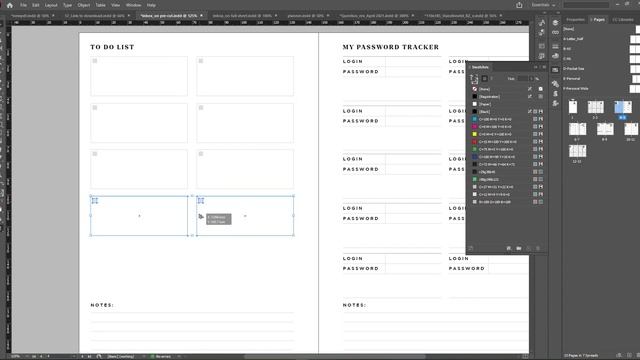Select page 1 thumbnail in Pages panel
The width and height of the screenshot is (640, 360).
[573, 107]
